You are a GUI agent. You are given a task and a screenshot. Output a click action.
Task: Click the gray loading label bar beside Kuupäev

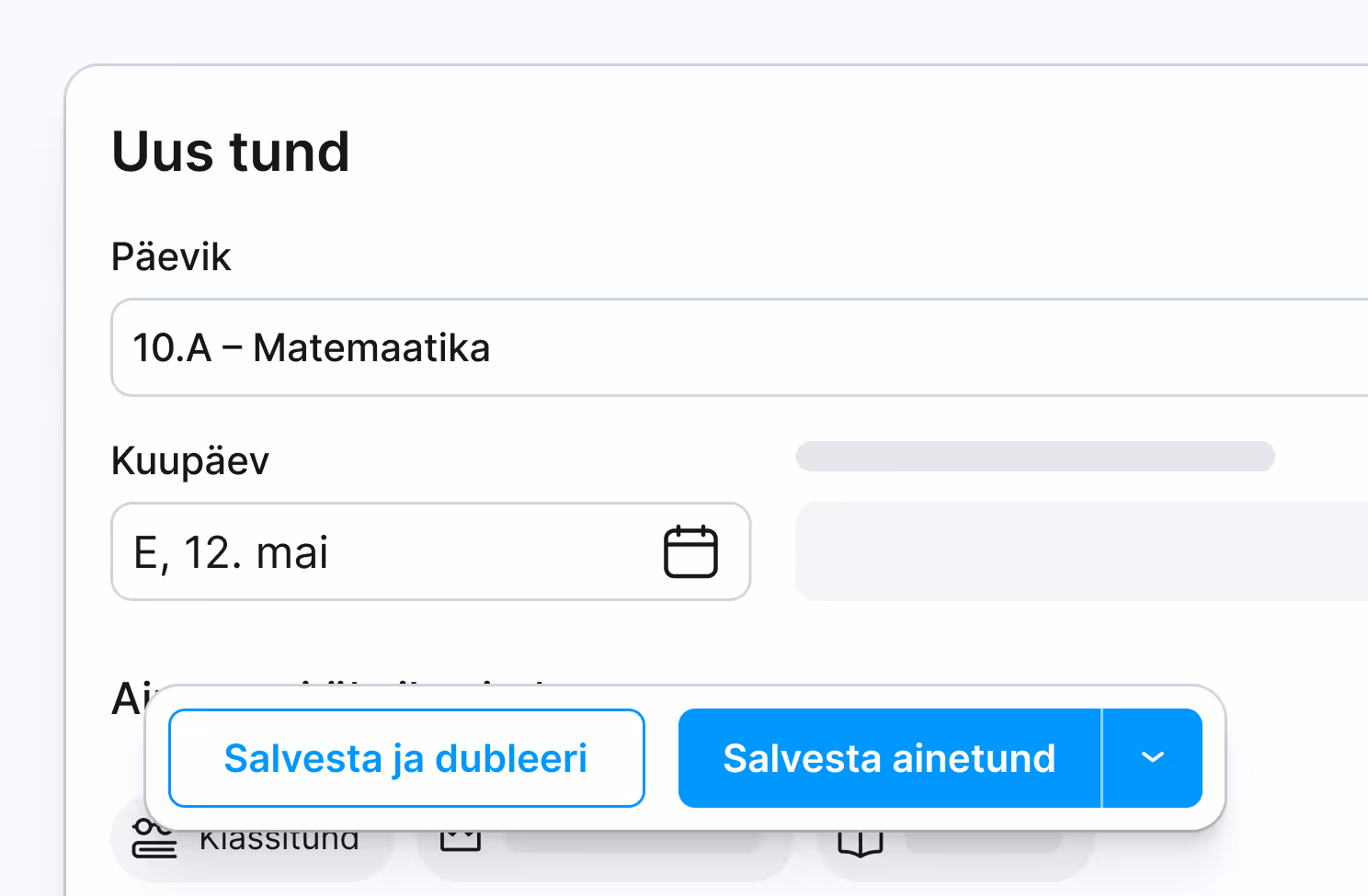1034,456
